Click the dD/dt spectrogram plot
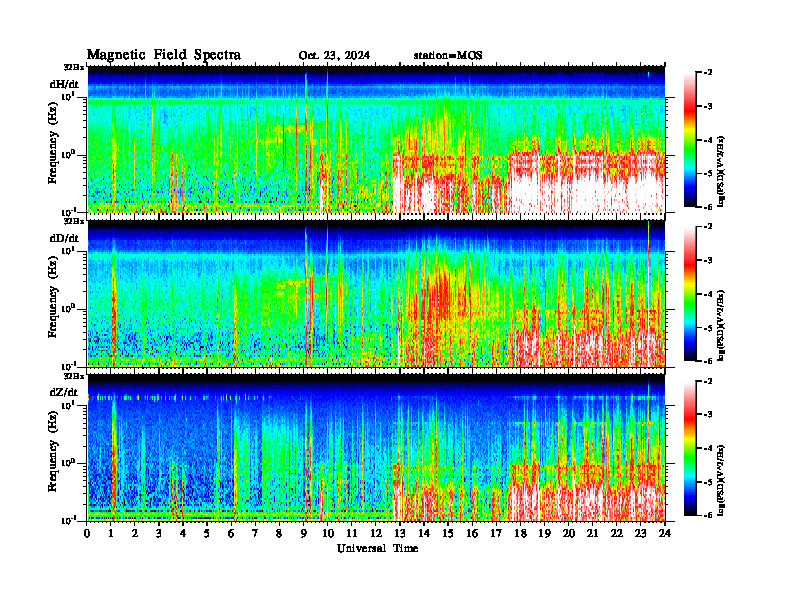 pyautogui.click(x=376, y=294)
